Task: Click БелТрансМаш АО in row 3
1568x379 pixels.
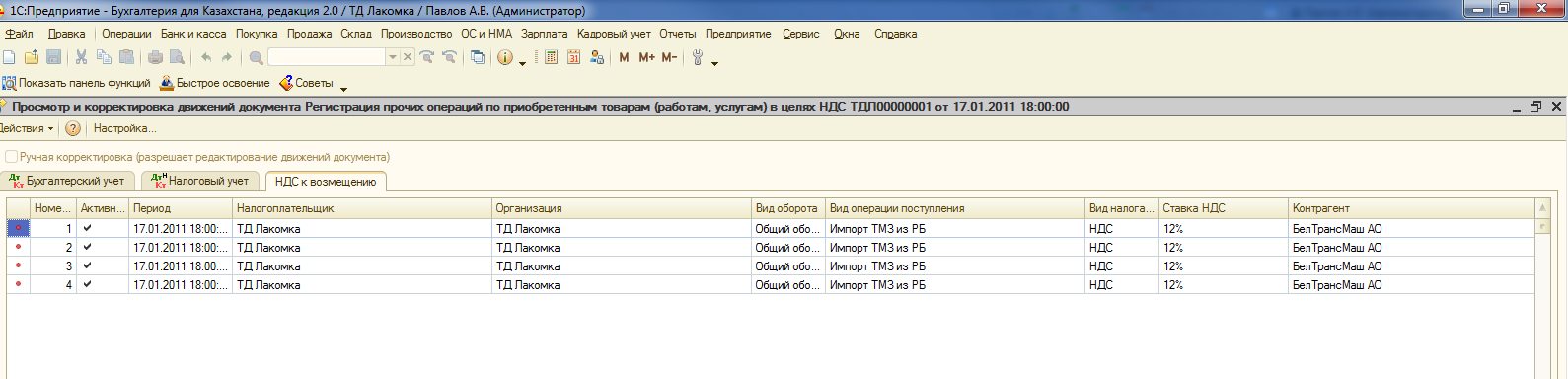Action: [x=1337, y=265]
